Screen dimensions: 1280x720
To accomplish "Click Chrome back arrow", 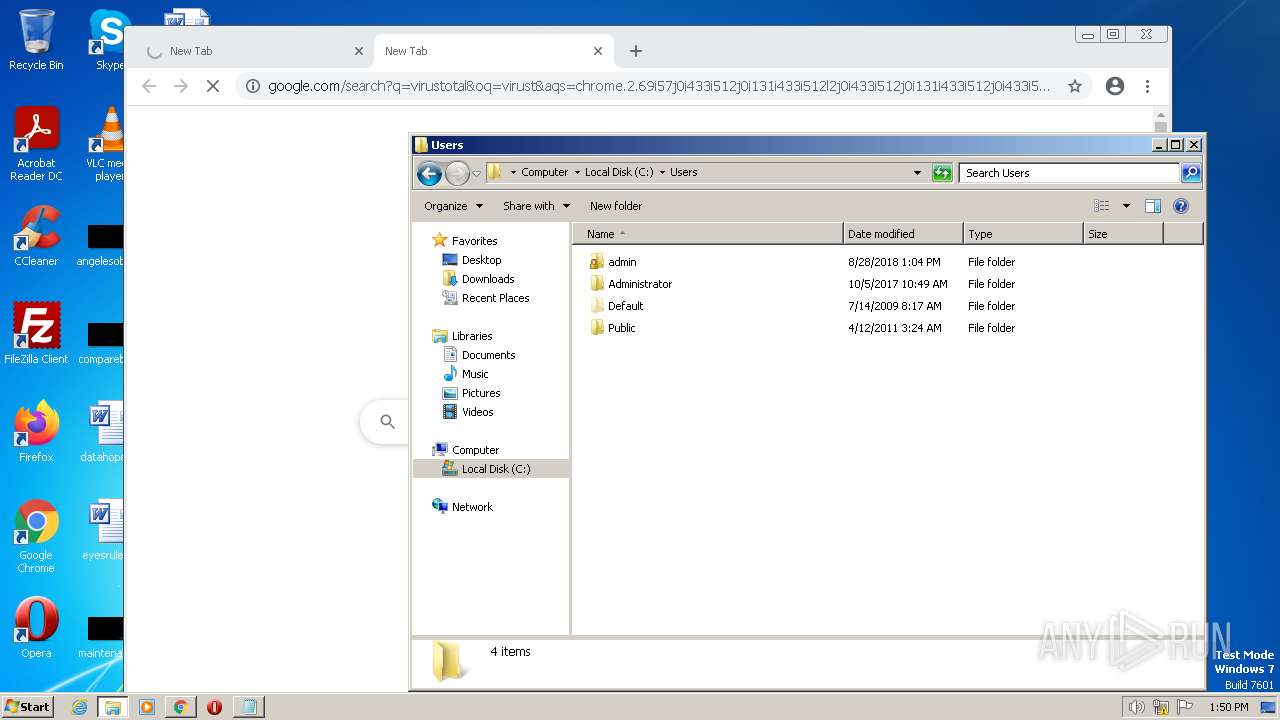I will (149, 86).
